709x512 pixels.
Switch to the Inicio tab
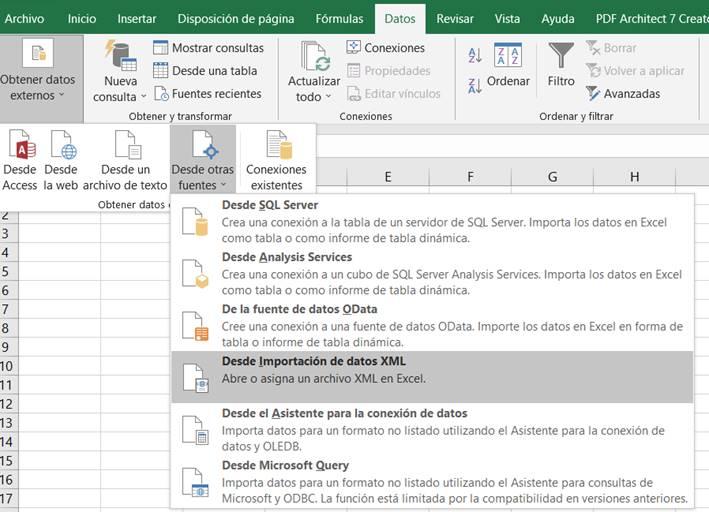pyautogui.click(x=82, y=19)
